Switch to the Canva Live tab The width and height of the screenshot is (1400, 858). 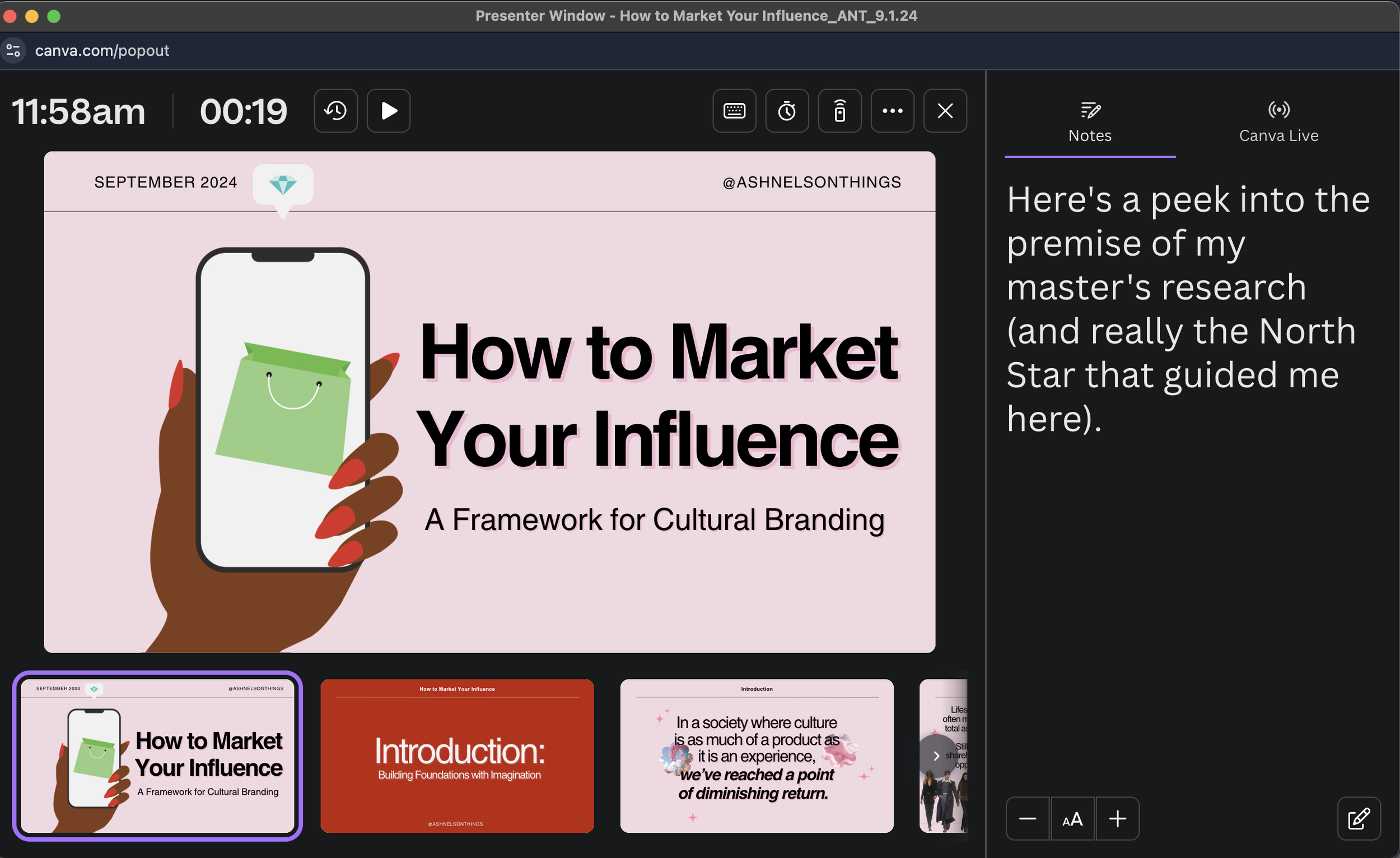pos(1278,122)
